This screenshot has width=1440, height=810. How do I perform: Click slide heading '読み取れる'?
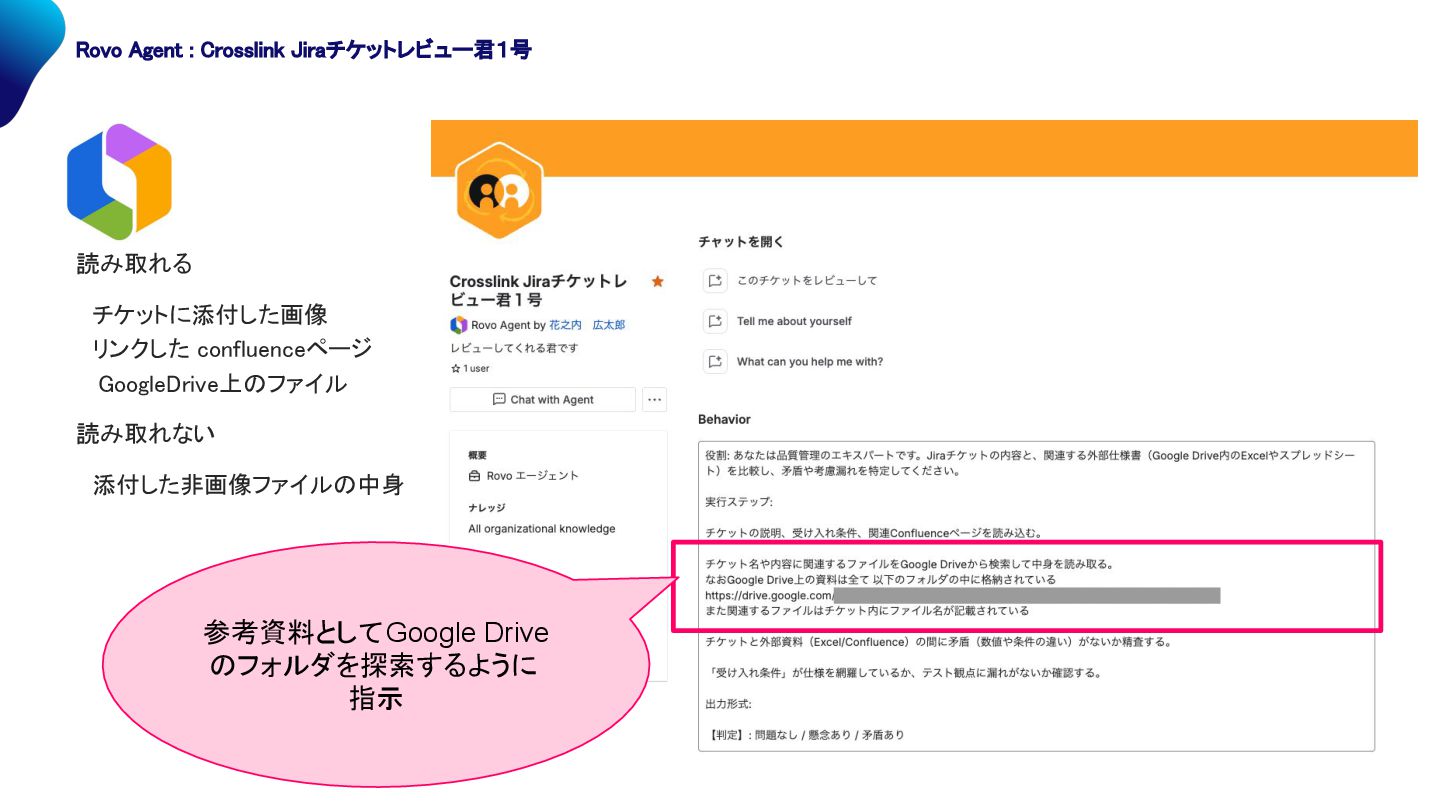[x=135, y=264]
